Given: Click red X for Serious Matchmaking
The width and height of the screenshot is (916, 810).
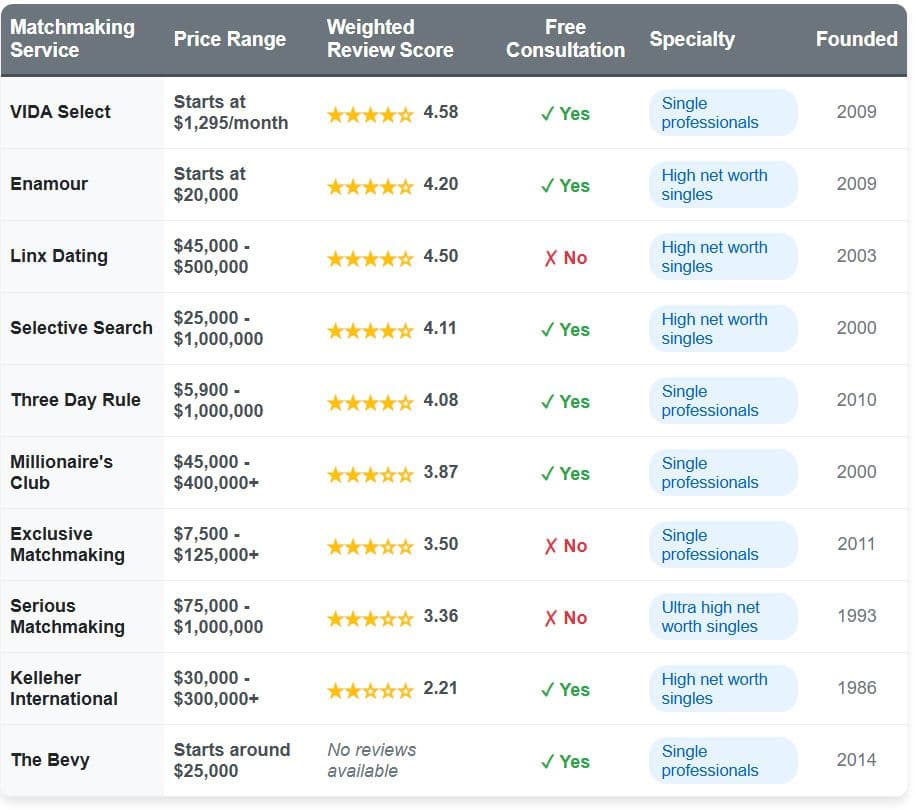Looking at the screenshot, I should coord(550,618).
